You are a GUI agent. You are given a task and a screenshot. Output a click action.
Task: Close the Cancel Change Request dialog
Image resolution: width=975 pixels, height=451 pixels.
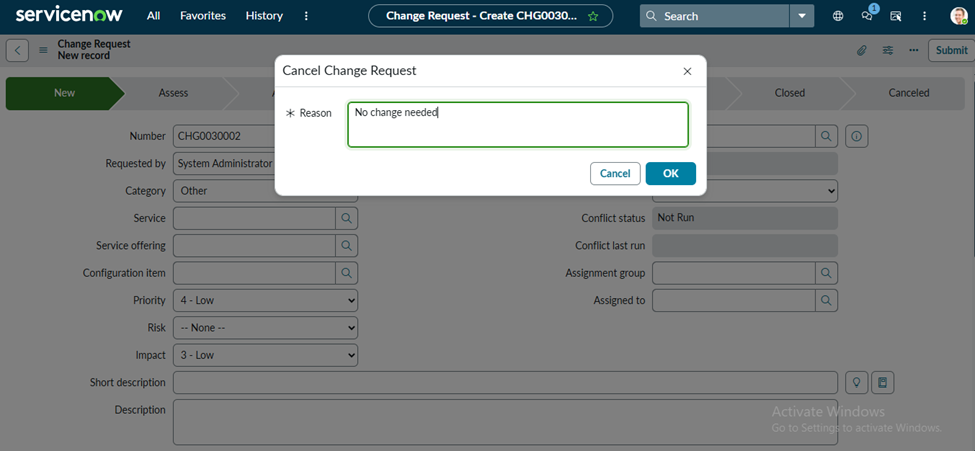[687, 71]
